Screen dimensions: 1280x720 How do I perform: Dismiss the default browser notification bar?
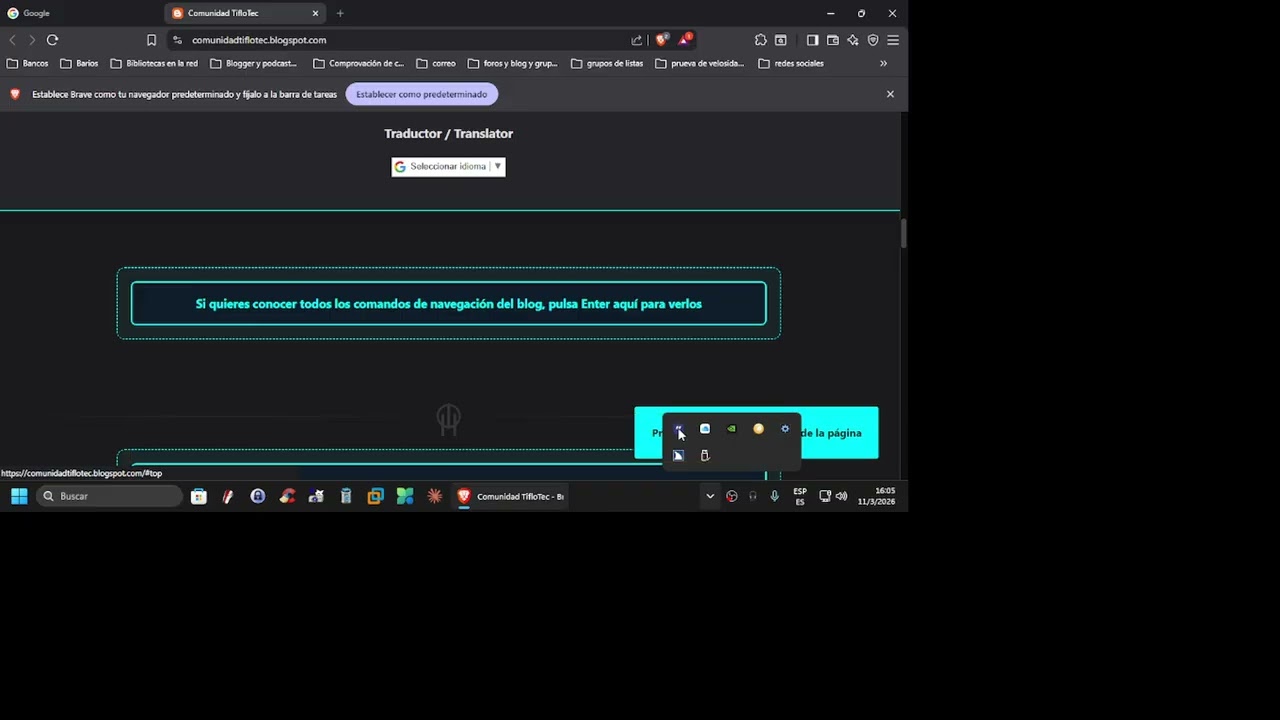pos(890,94)
